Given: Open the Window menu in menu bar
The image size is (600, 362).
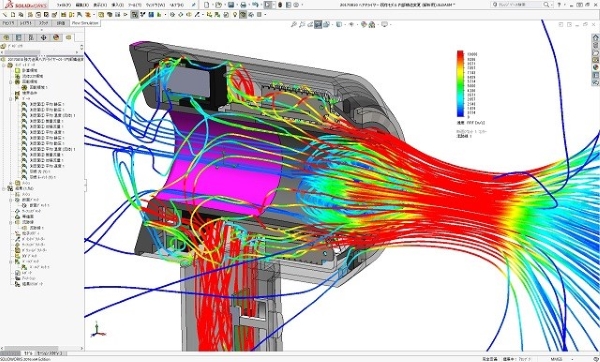Looking at the screenshot, I should tap(155, 5).
